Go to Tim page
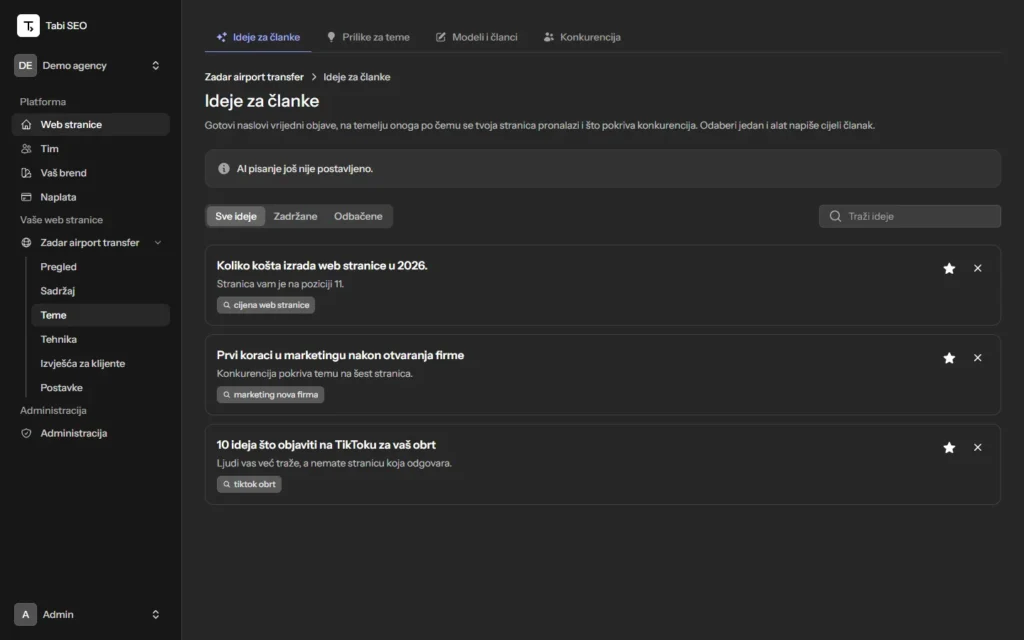 tap(90, 148)
